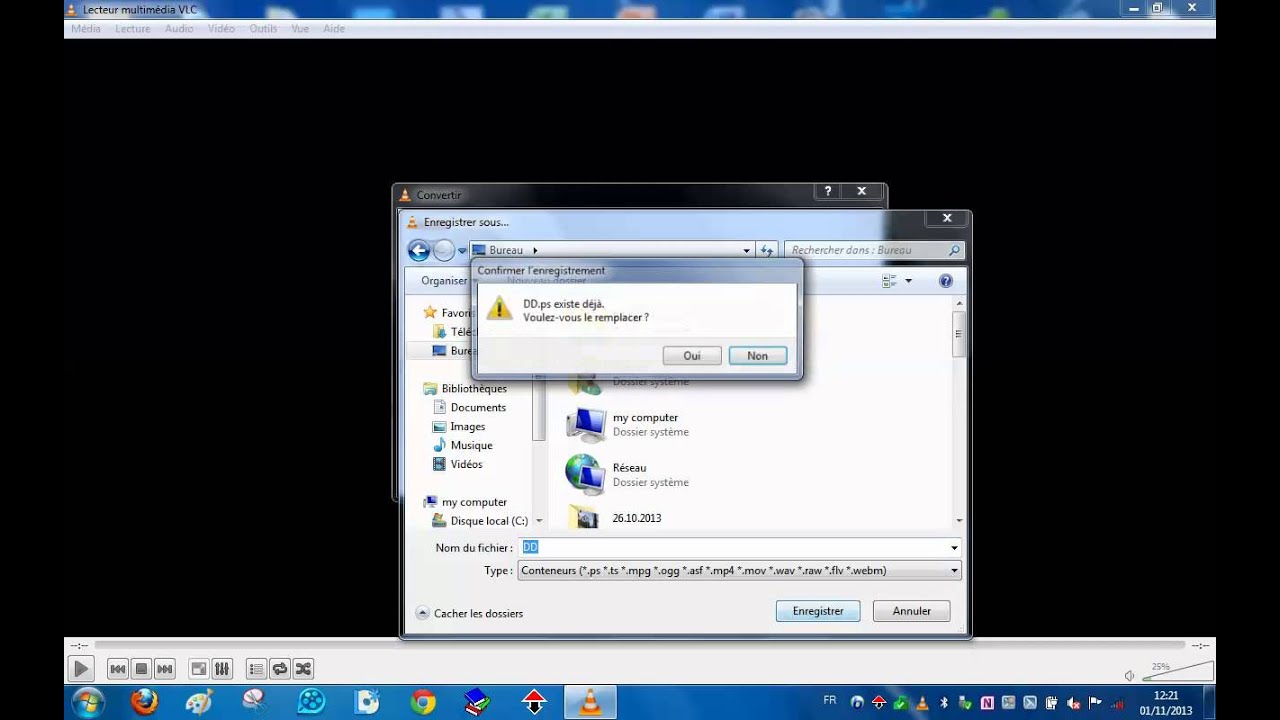Viewport: 1280px width, 720px height.
Task: Select Disque local (C:) drive
Action: [480, 521]
